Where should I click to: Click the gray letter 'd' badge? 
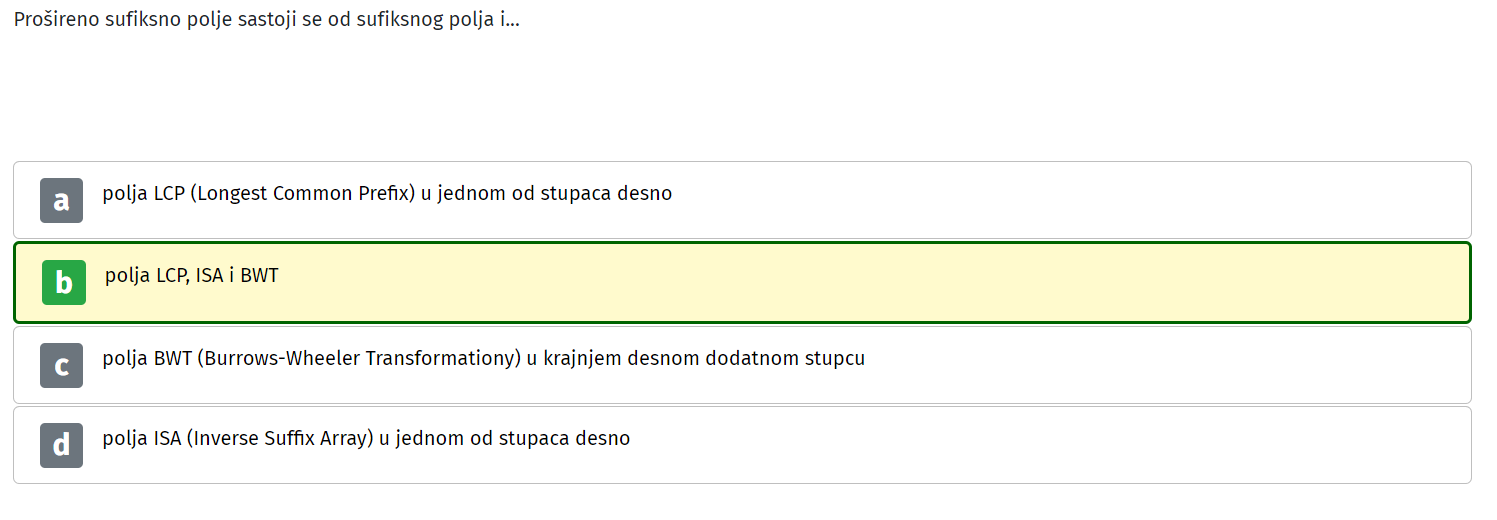click(61, 445)
